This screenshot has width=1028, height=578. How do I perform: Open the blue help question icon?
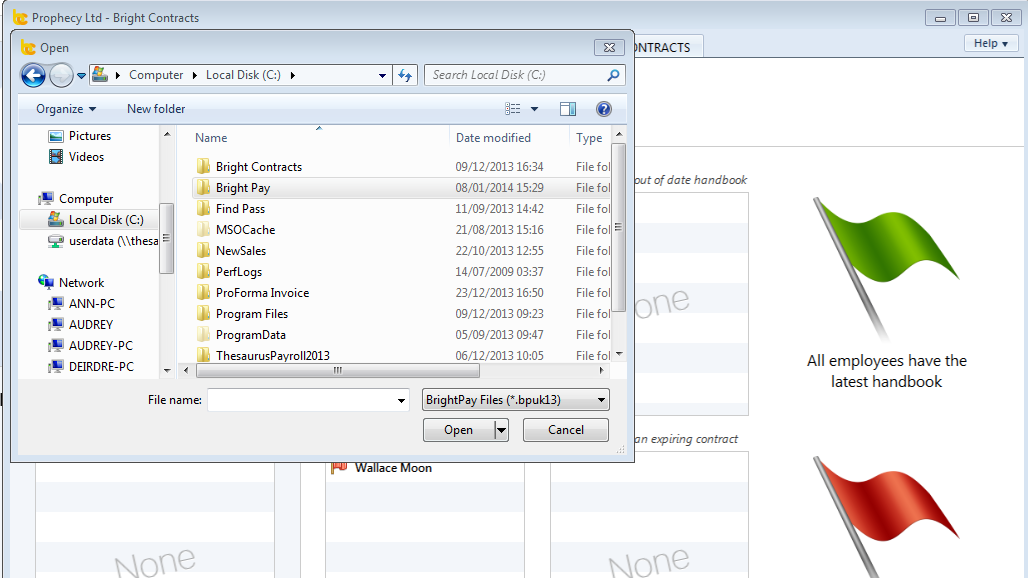[x=604, y=109]
